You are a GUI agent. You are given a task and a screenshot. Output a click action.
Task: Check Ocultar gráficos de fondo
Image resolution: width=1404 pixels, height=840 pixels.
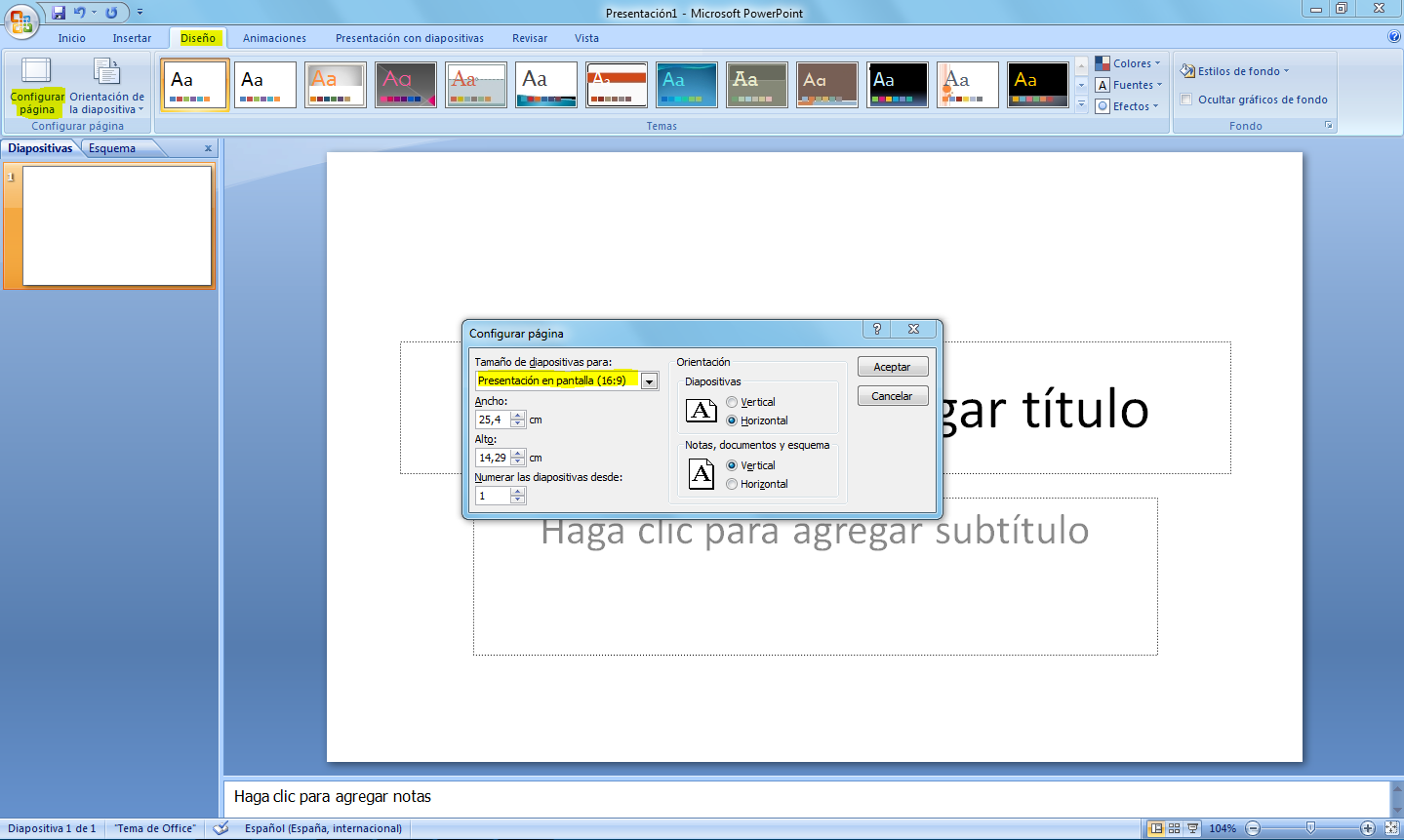[x=1186, y=100]
